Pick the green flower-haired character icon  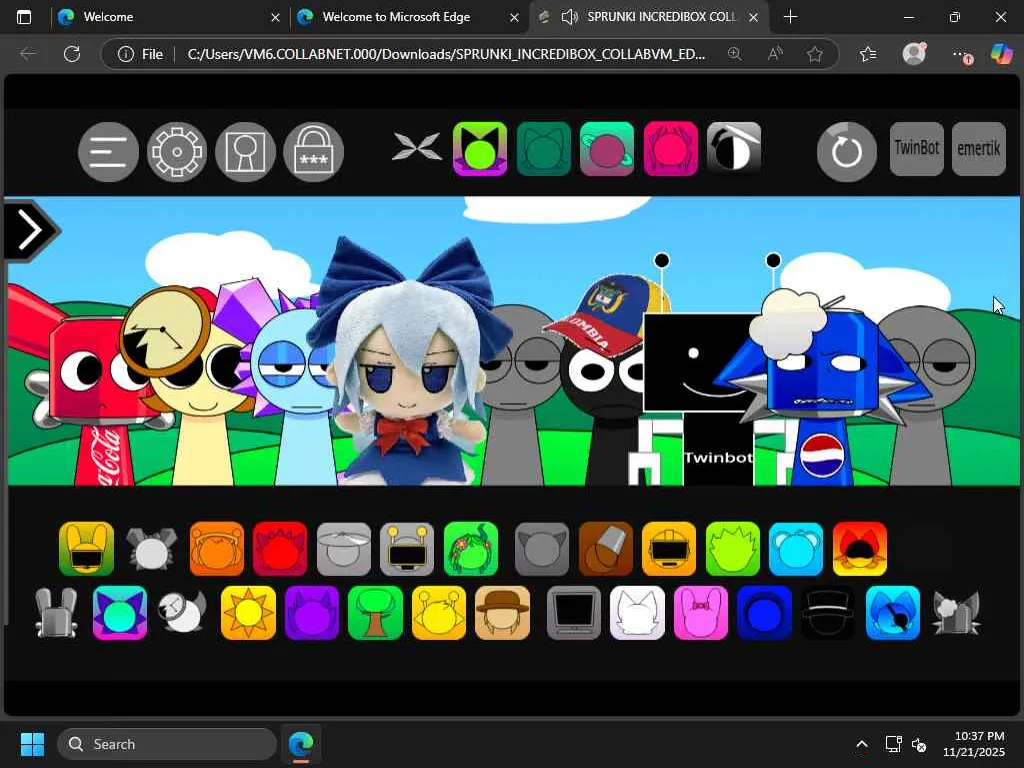click(471, 549)
